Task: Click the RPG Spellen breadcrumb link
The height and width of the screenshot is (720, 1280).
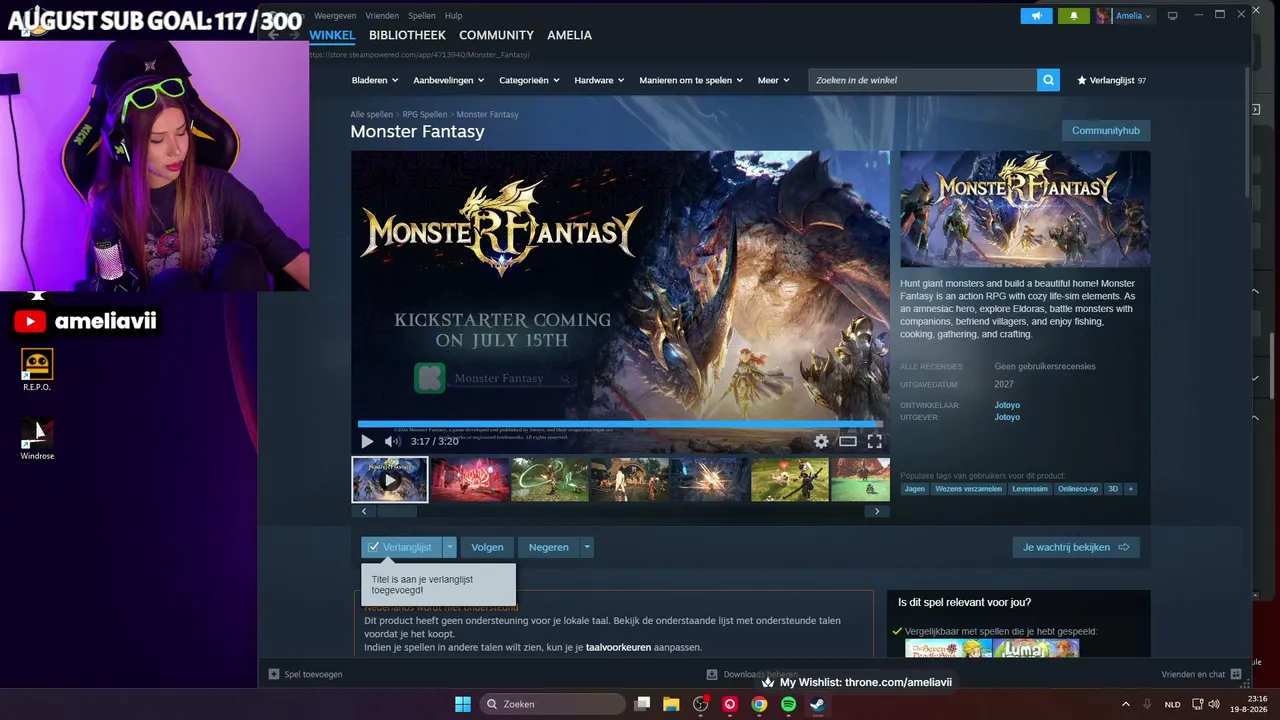Action: 425,115
